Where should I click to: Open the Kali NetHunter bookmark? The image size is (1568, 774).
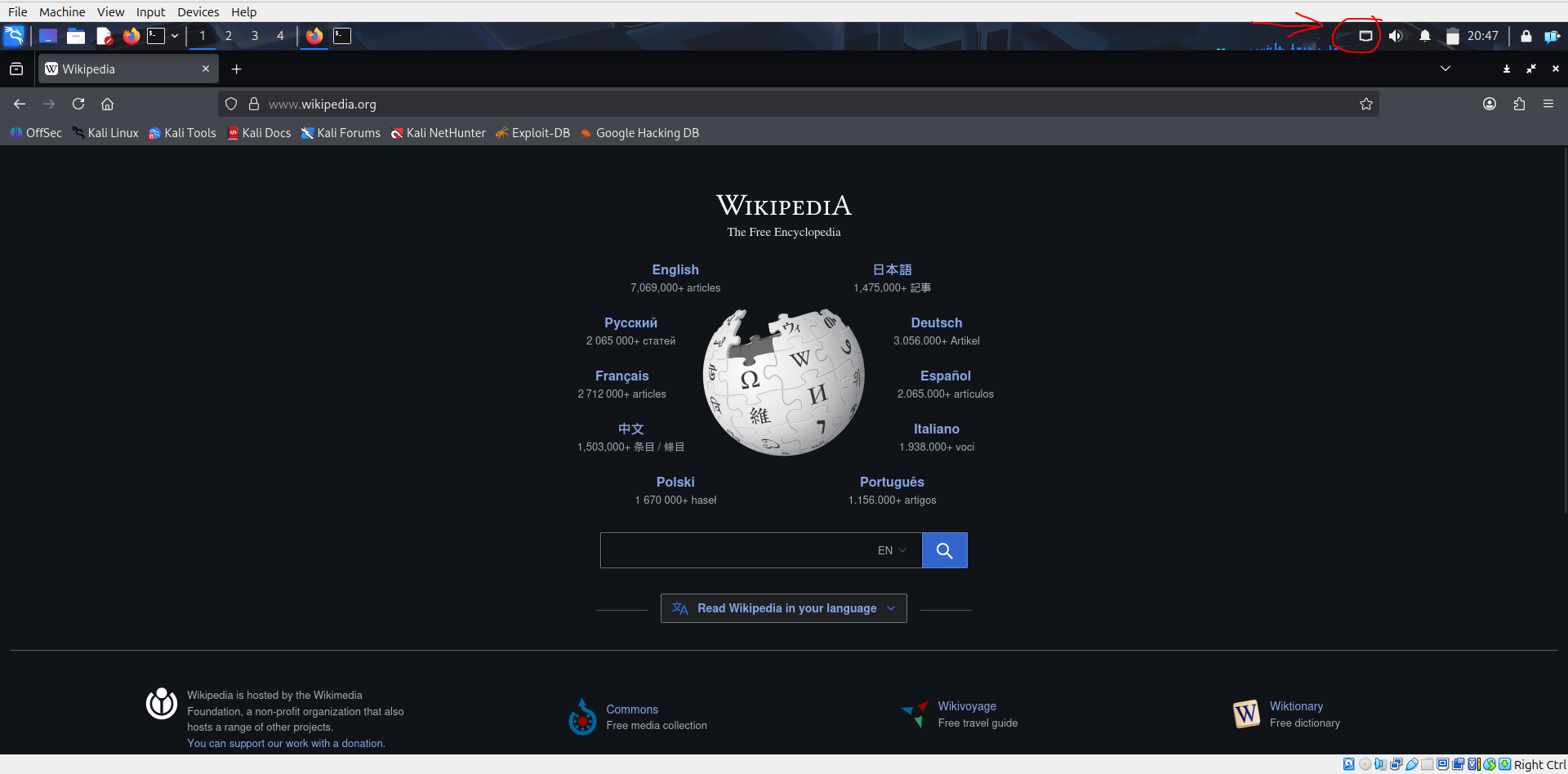(x=438, y=132)
